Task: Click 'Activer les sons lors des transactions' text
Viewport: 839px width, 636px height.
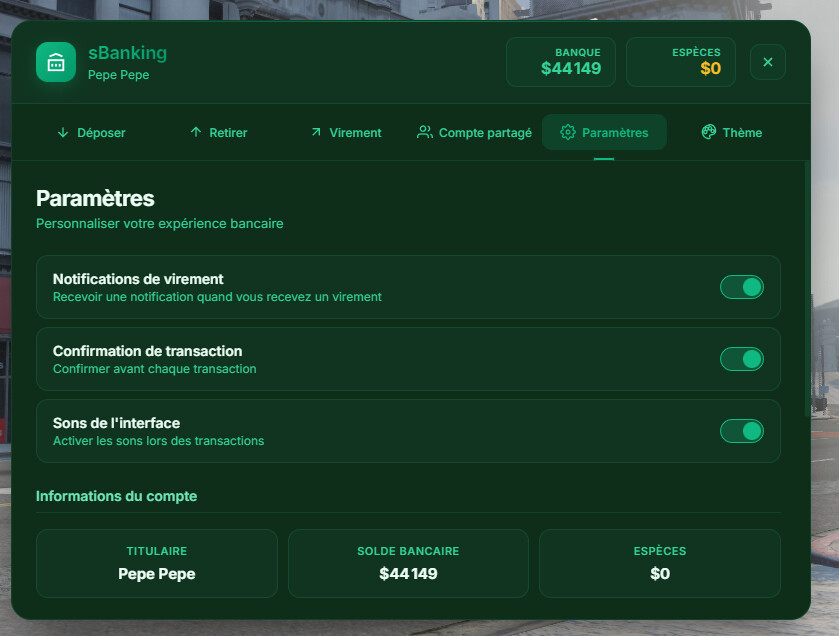Action: coord(158,441)
